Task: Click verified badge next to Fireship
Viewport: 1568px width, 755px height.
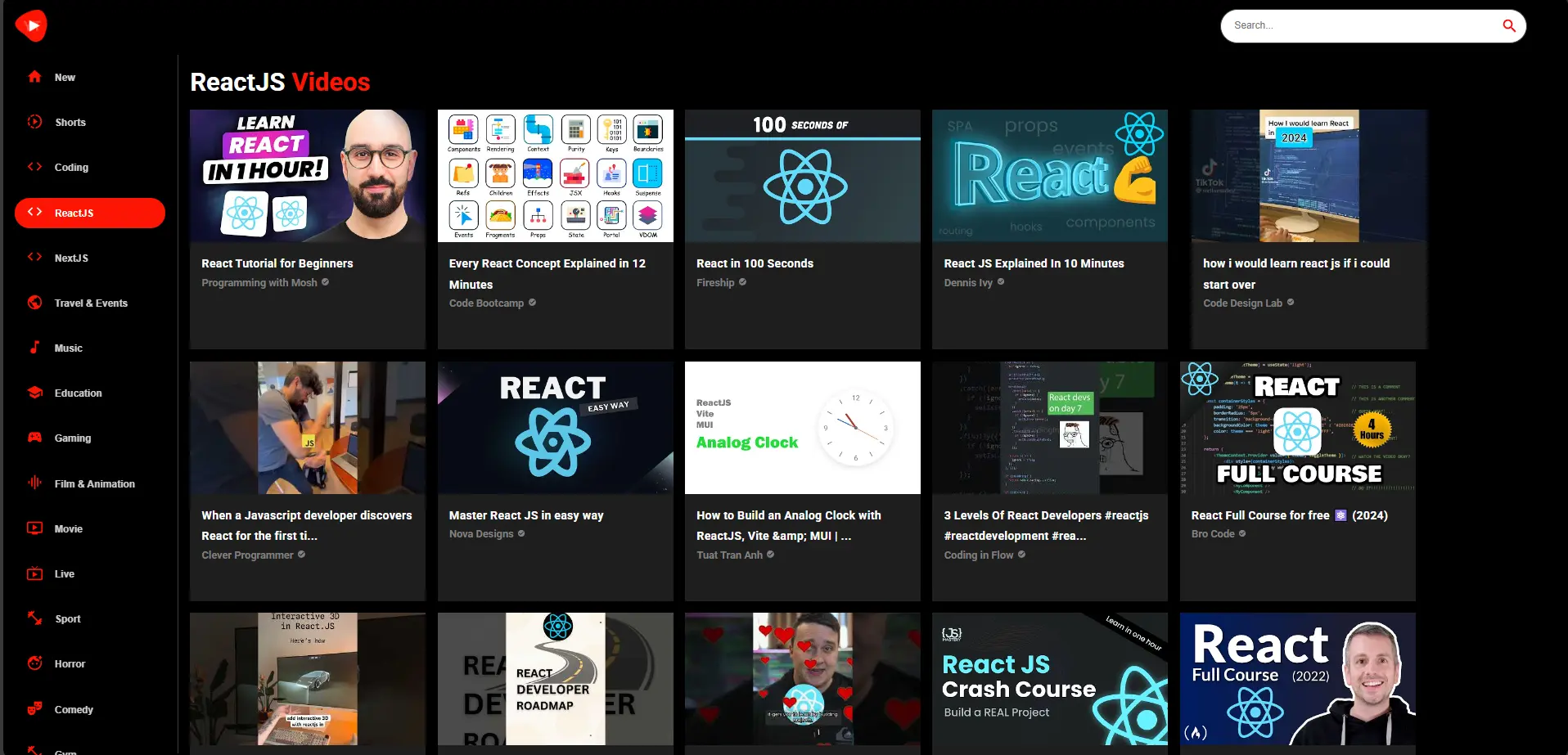Action: pyautogui.click(x=742, y=282)
